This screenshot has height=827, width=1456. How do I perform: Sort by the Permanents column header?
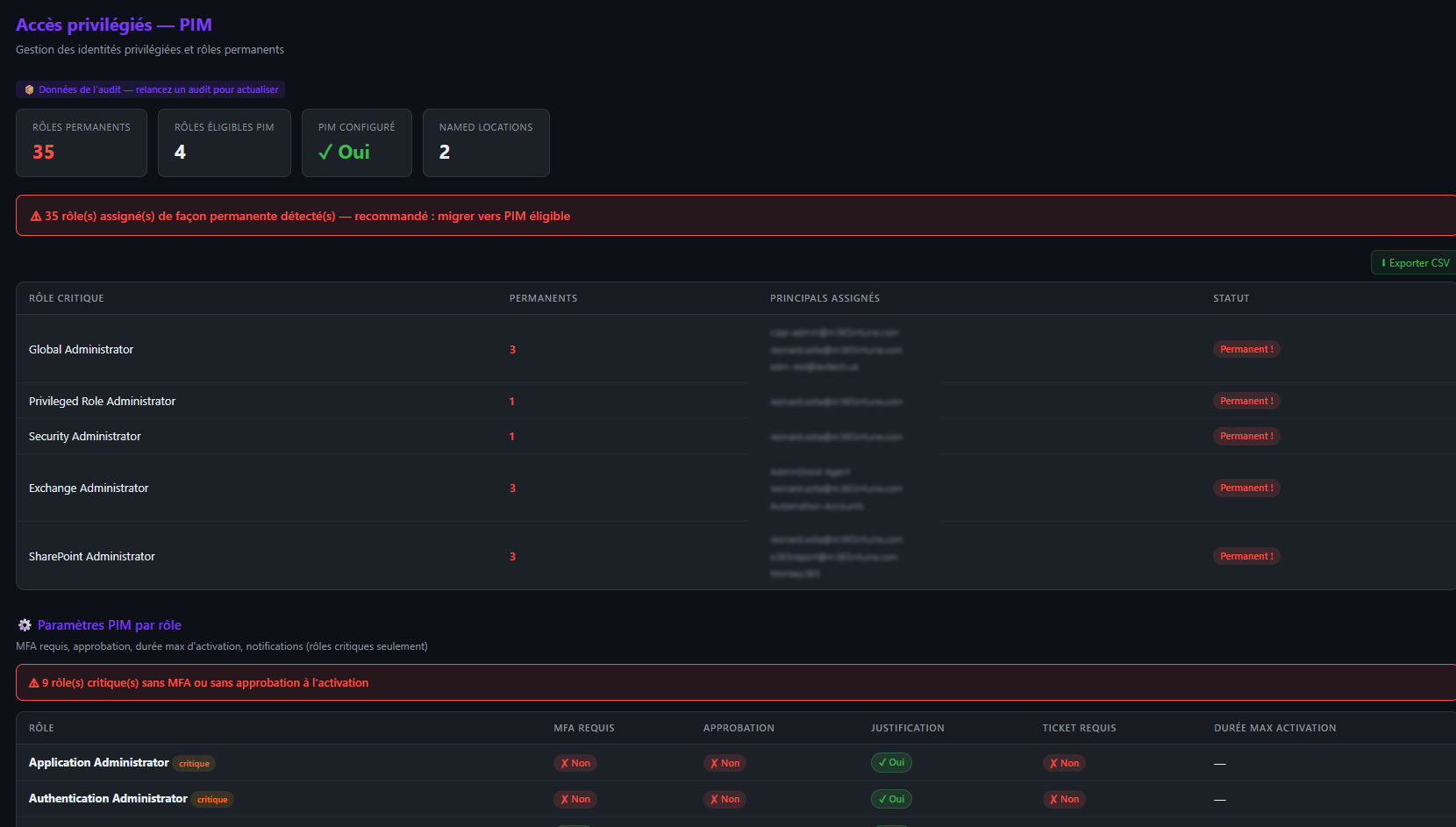pyautogui.click(x=543, y=298)
